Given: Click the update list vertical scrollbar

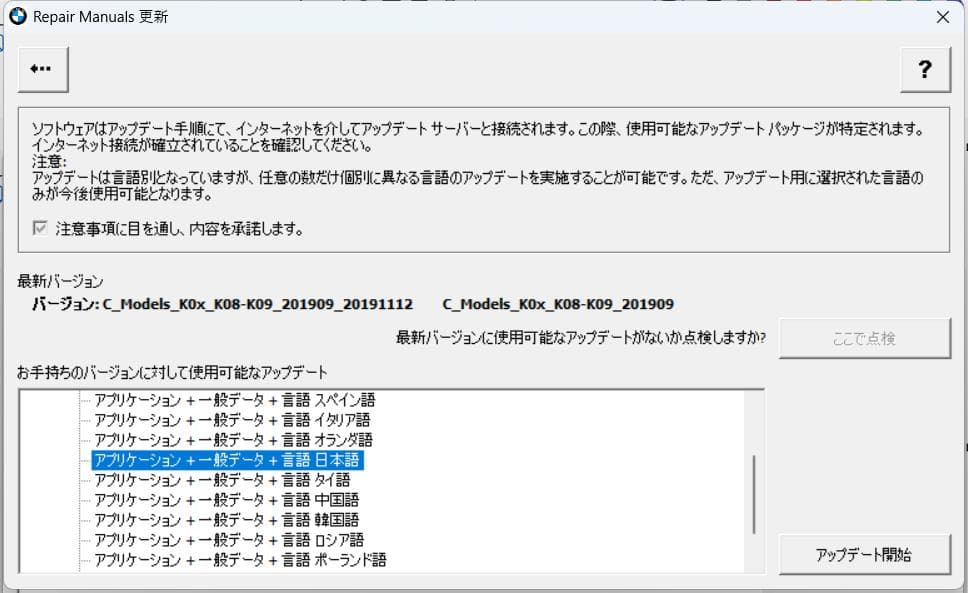Looking at the screenshot, I should [755, 495].
